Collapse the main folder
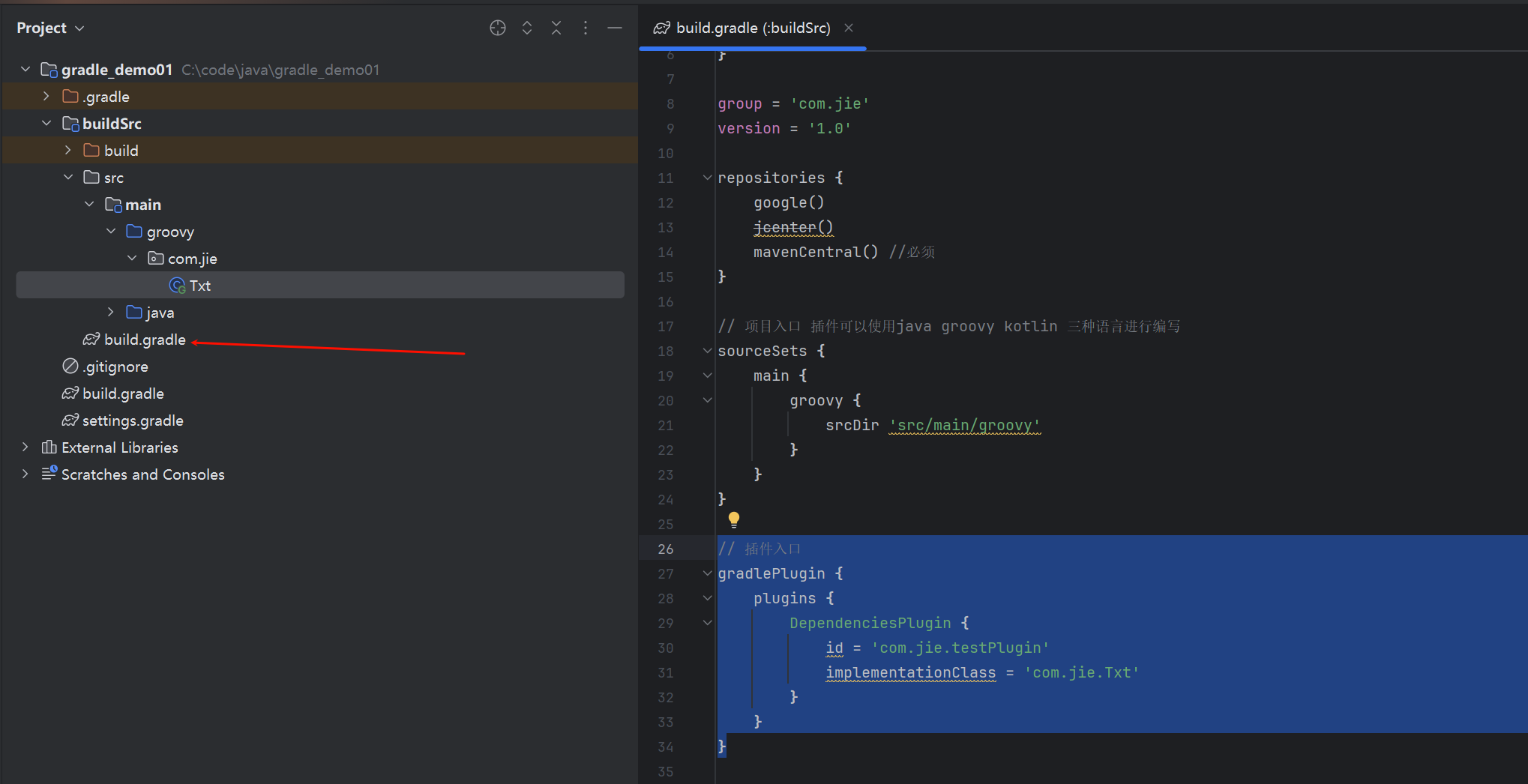Image resolution: width=1528 pixels, height=784 pixels. coord(89,205)
